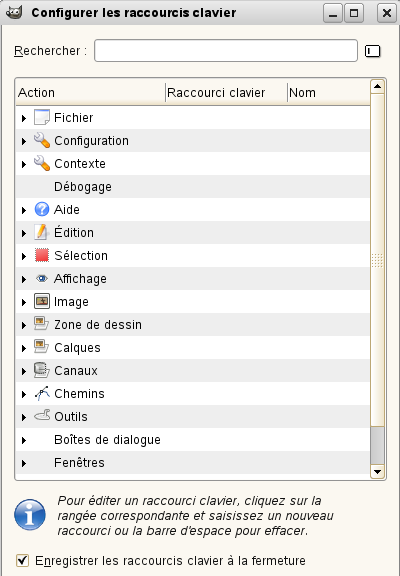Image resolution: width=400 pixels, height=576 pixels.
Task: Focus the Rechercher search field
Action: tap(226, 51)
